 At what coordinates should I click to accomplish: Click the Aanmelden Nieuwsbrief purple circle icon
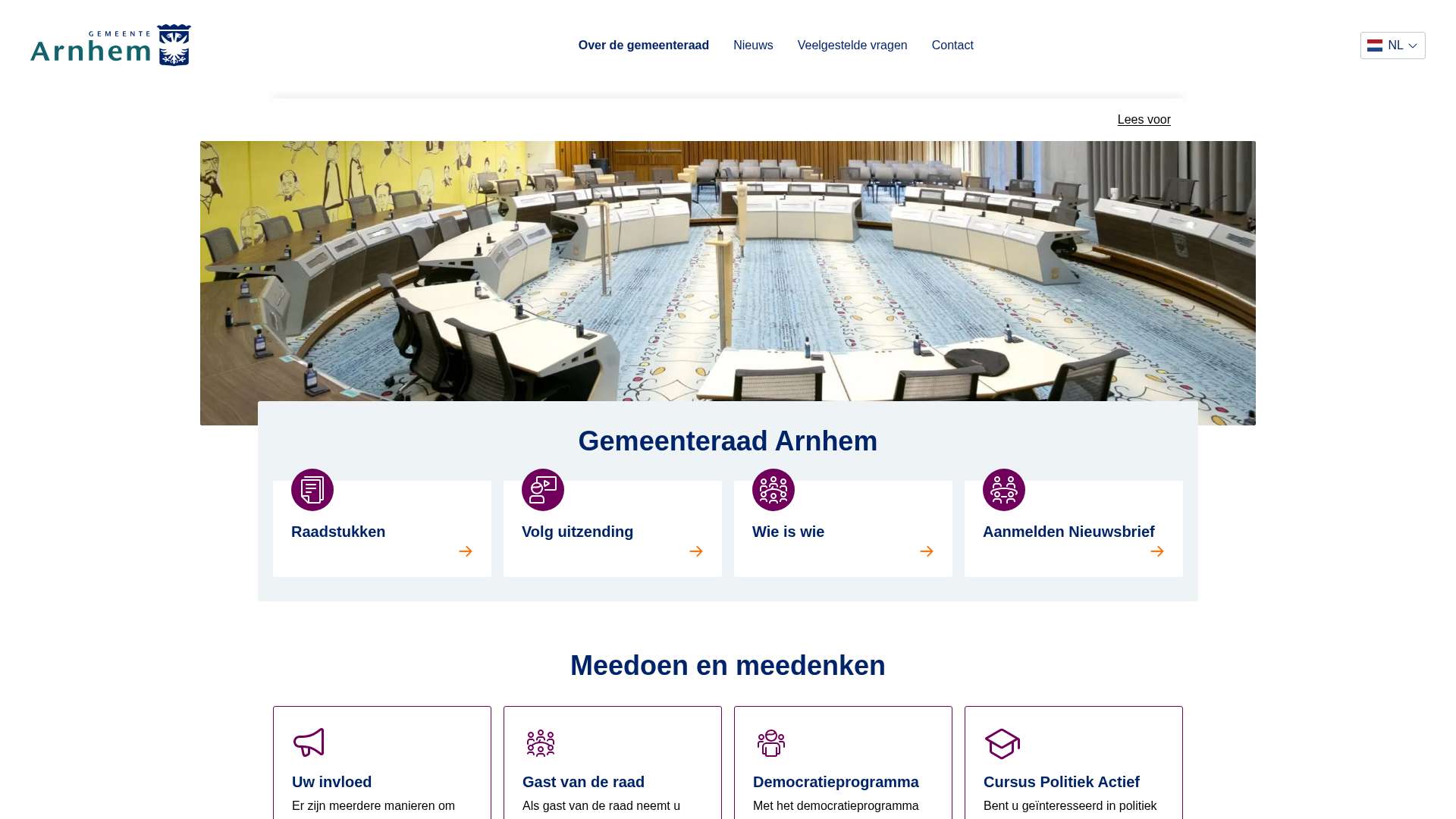(1004, 490)
